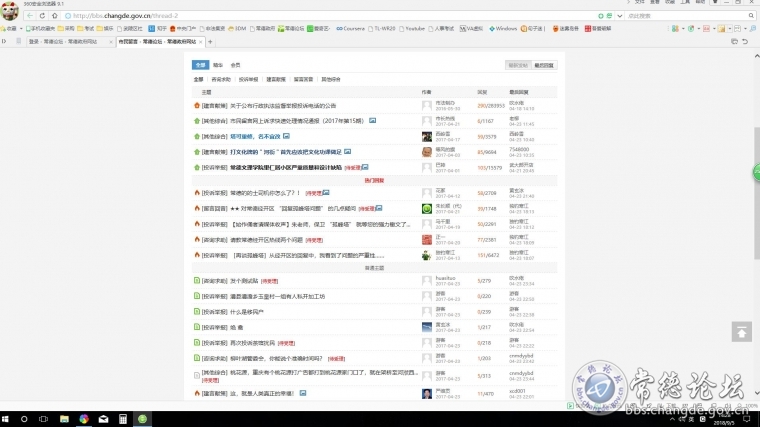Click the first colorful extension icon in toolbar
The width and height of the screenshot is (760, 427).
pos(675,29)
